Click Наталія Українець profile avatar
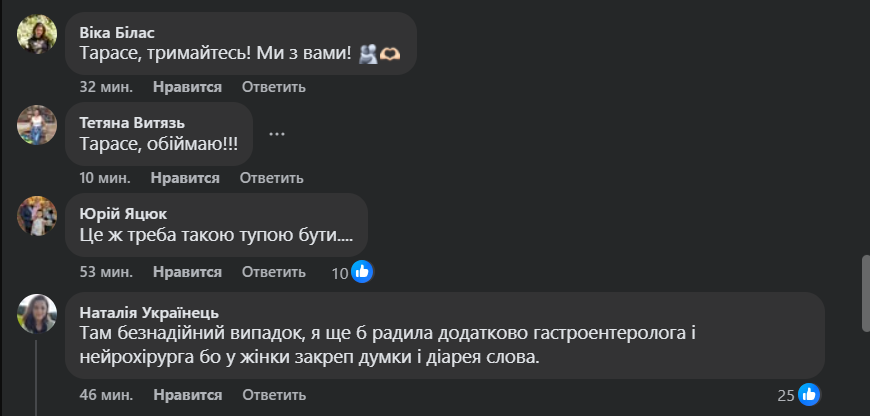The height and width of the screenshot is (416, 870). coord(37,314)
